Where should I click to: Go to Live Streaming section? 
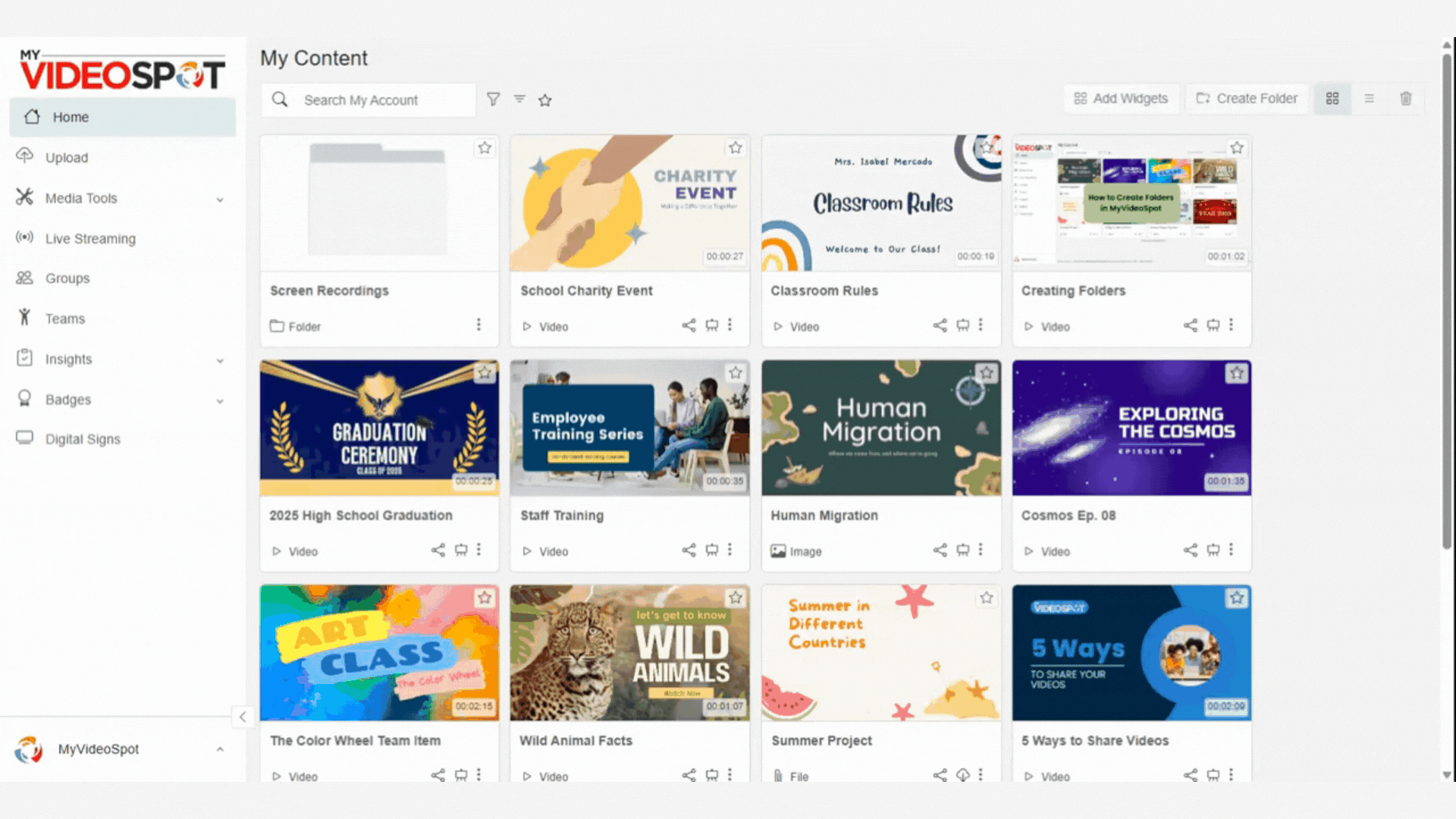[90, 238]
